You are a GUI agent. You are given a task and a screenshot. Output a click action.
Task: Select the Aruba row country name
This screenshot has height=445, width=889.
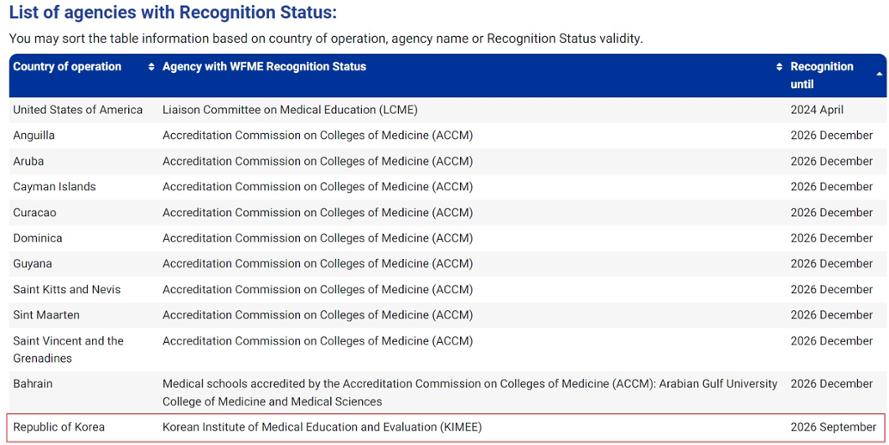pos(28,162)
